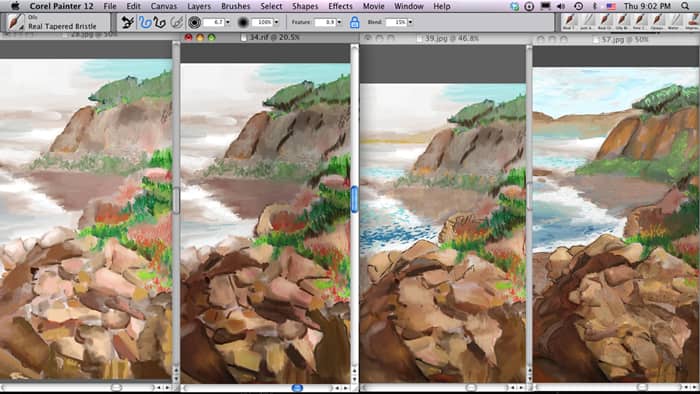
Task: Open the Canvas menu
Action: pos(163,6)
